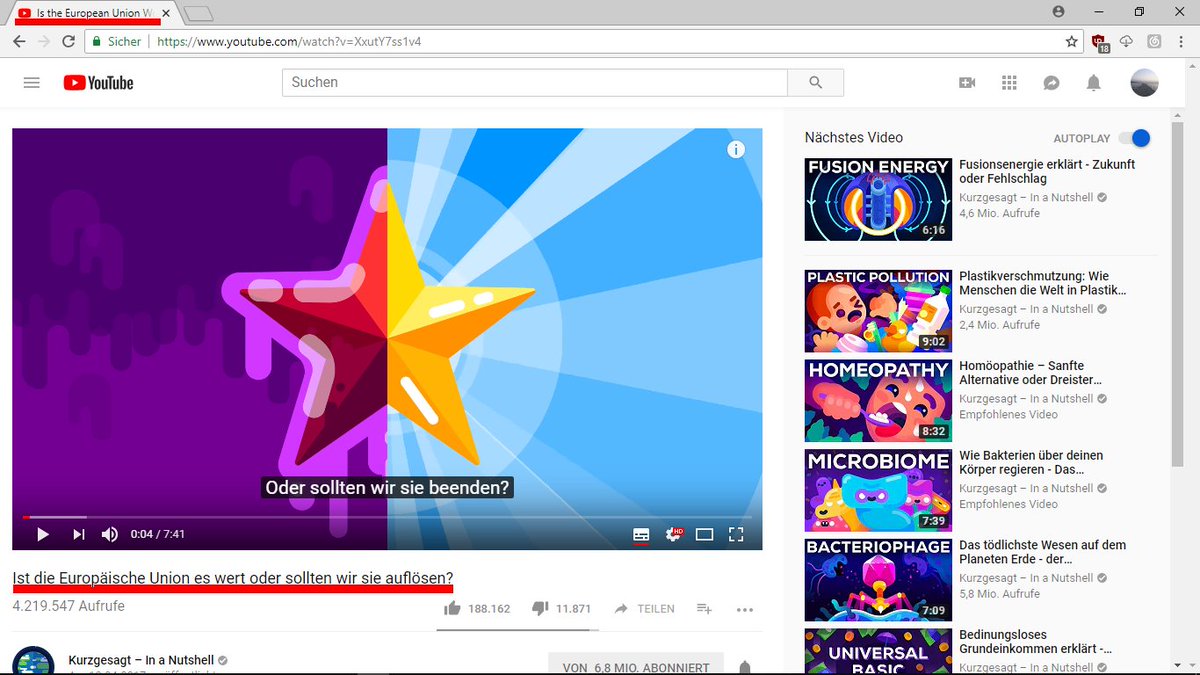The image size is (1200, 675).
Task: Open Kurzgesagt channel avatar
Action: click(32, 662)
